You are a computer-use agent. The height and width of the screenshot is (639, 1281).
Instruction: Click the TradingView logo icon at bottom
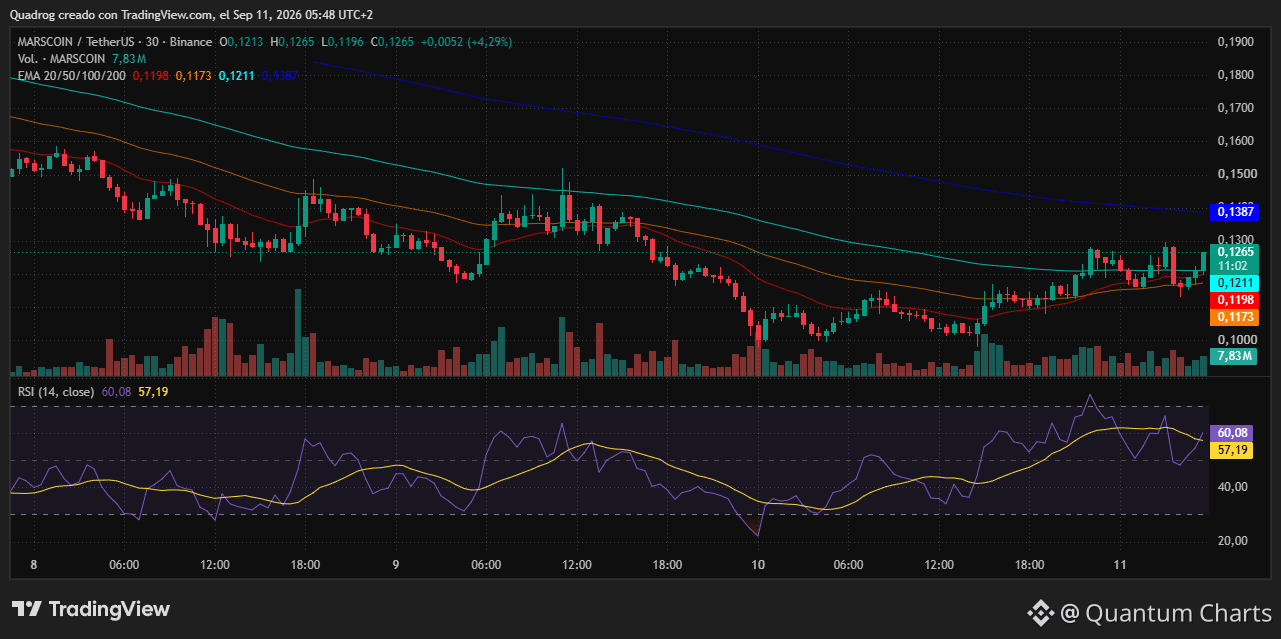click(x=26, y=609)
